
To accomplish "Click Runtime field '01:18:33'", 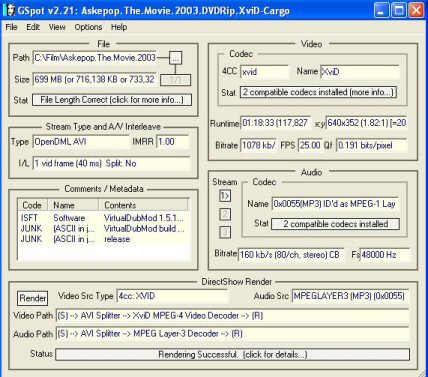I will pyautogui.click(x=276, y=123).
